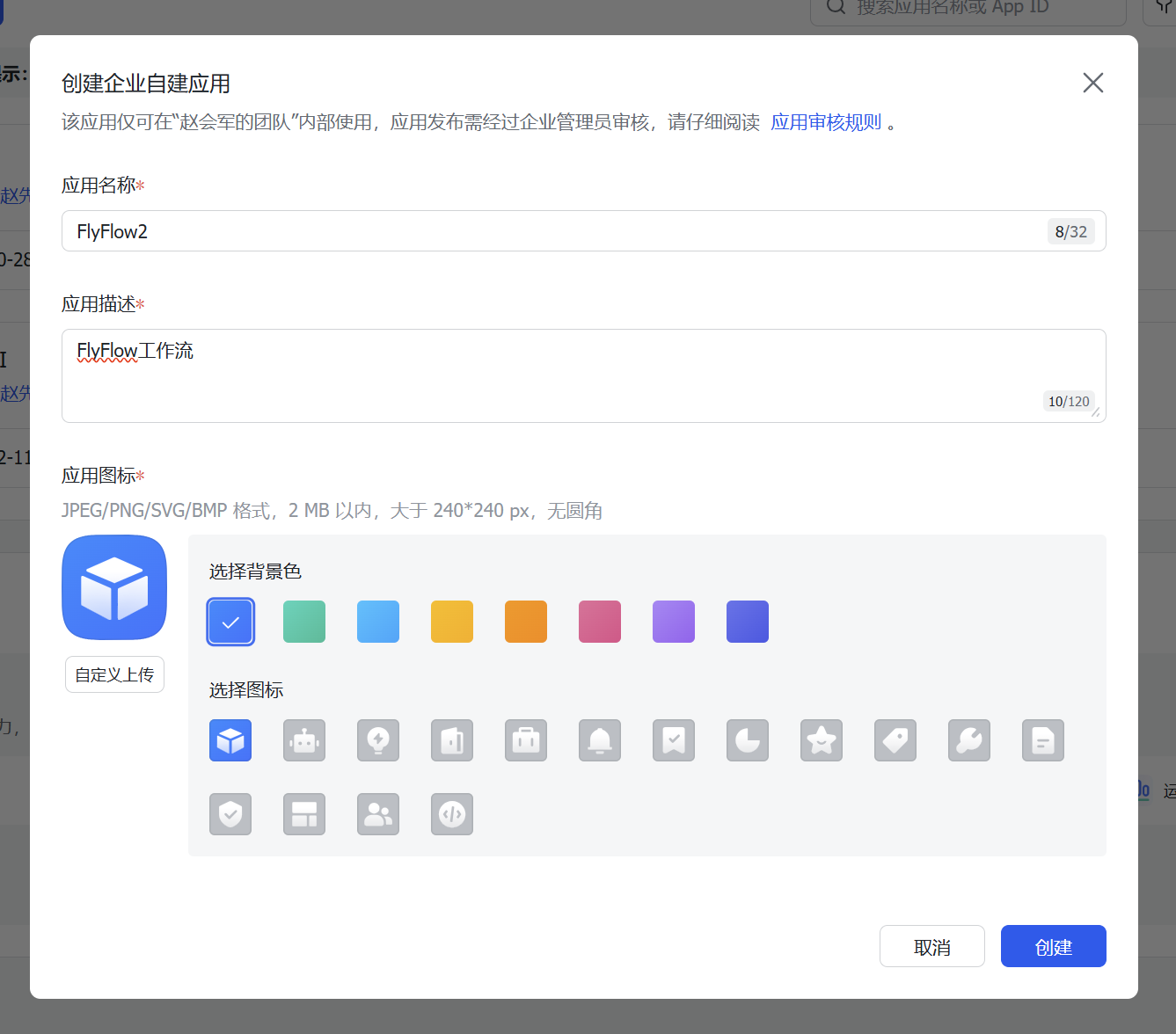Viewport: 1176px width, 1034px height.
Task: Select the document file icon
Action: pos(1043,740)
